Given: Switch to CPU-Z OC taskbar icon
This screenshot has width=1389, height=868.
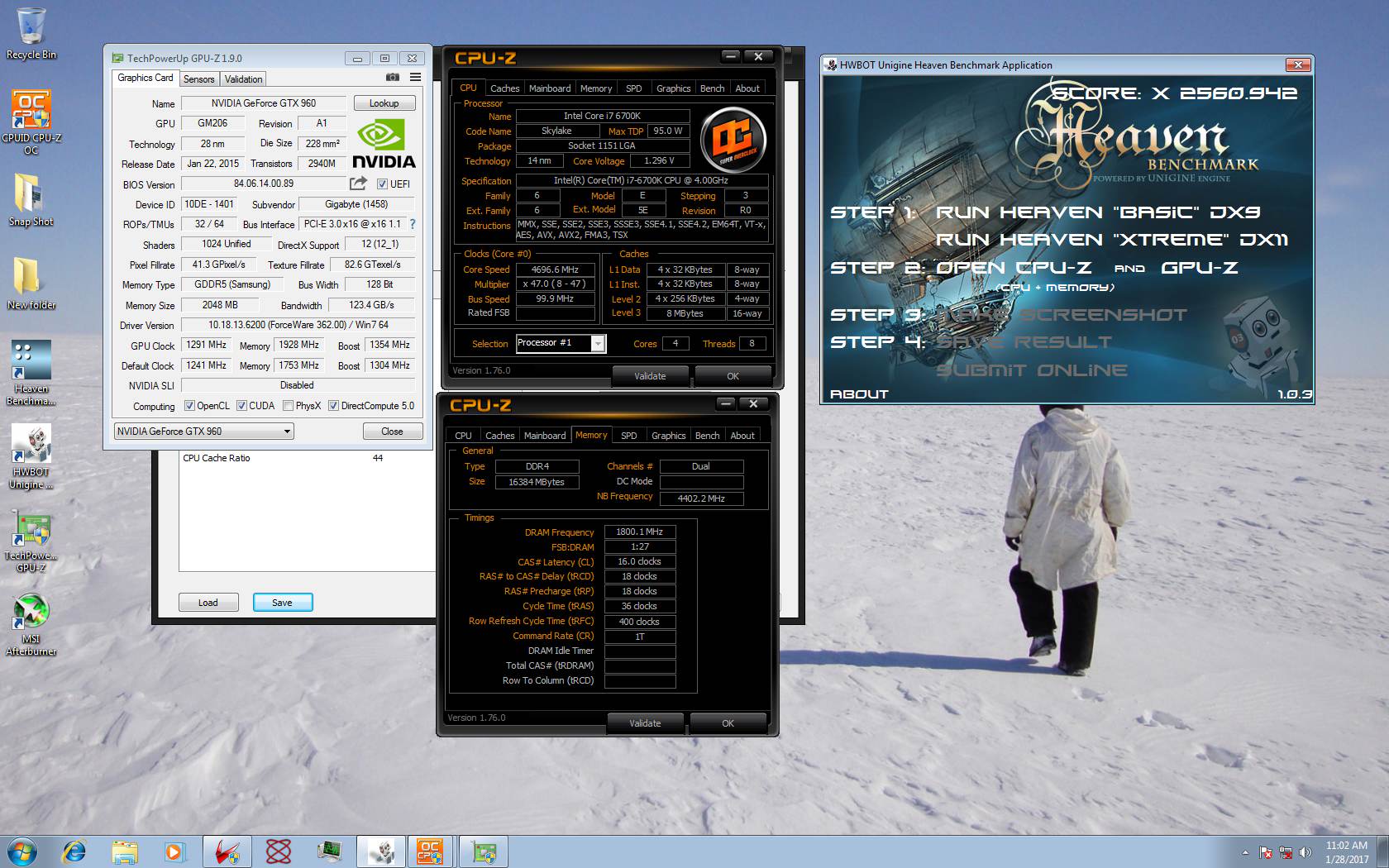Looking at the screenshot, I should tap(431, 851).
